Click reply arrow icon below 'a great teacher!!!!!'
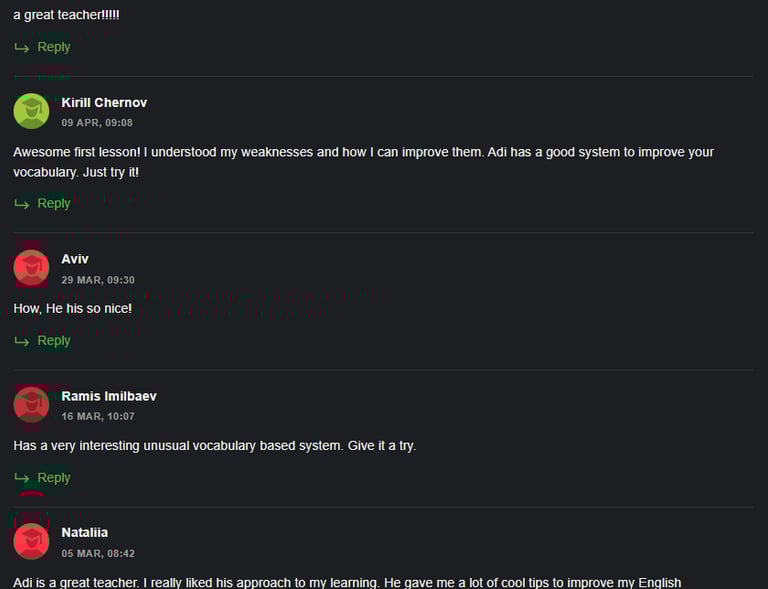The image size is (768, 589). click(x=22, y=47)
